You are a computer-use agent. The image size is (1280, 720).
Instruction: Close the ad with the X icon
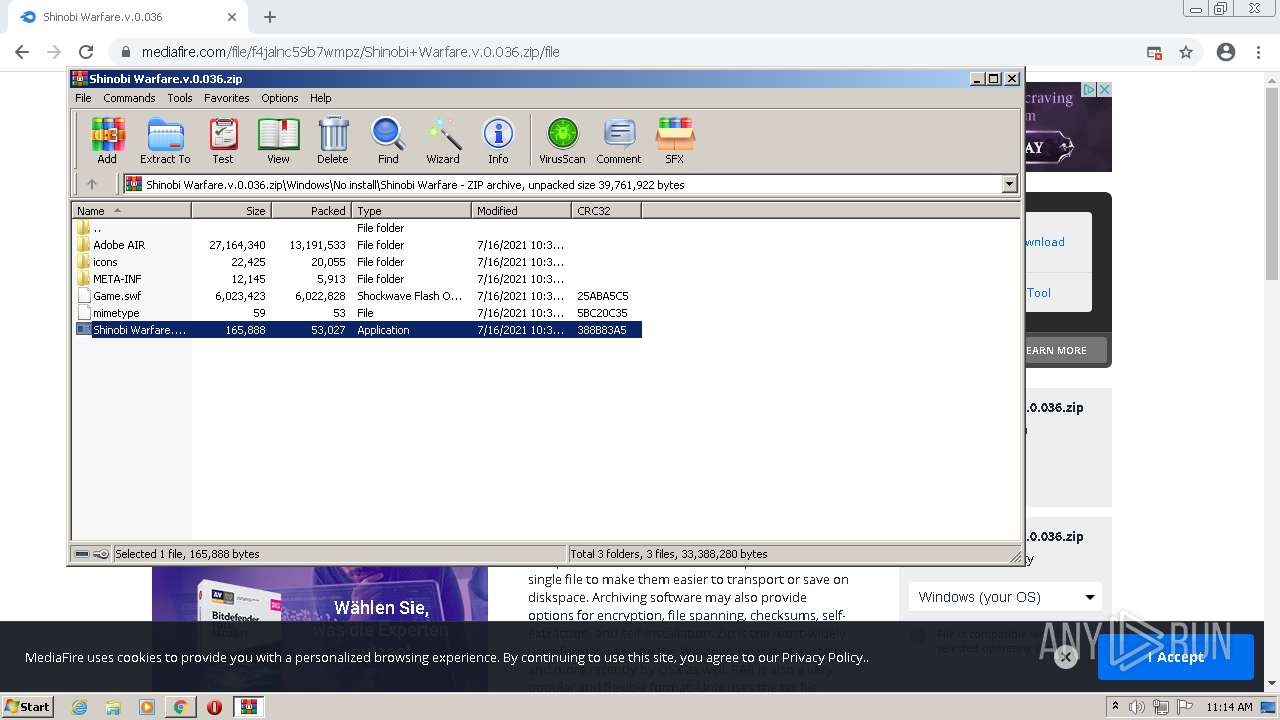[x=1105, y=89]
